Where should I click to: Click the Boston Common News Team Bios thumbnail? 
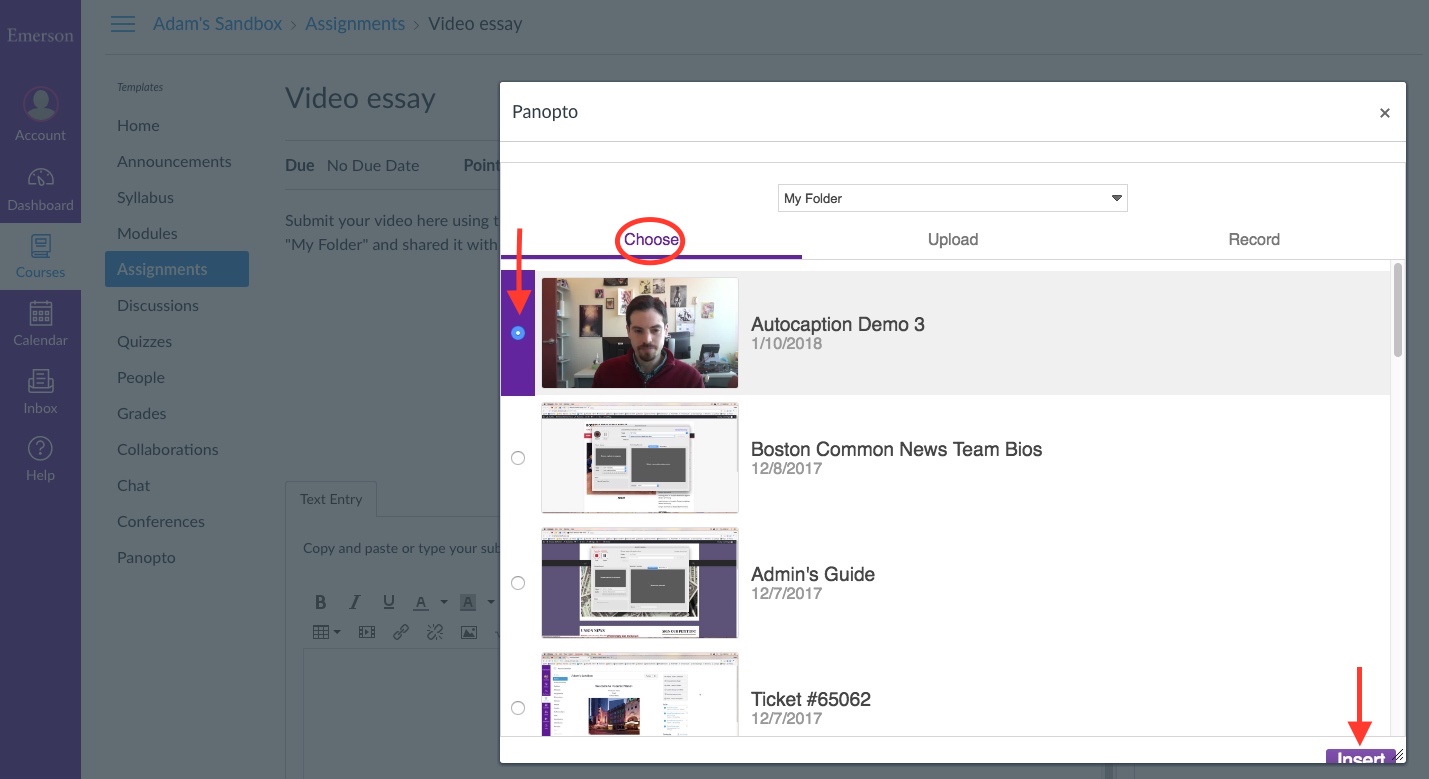tap(640, 458)
